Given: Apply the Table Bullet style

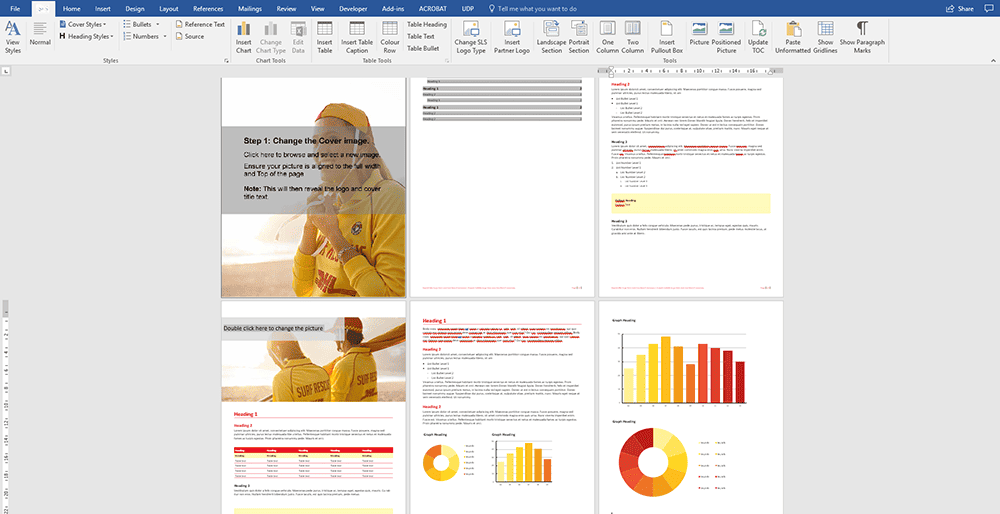Looking at the screenshot, I should pos(423,48).
